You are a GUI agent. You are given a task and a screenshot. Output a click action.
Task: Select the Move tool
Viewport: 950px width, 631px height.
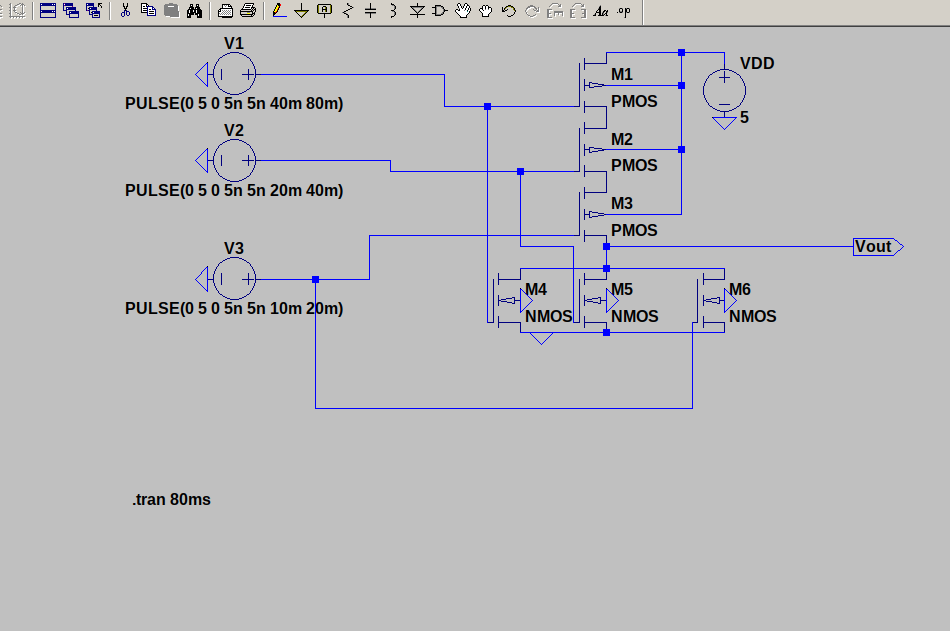[x=463, y=12]
